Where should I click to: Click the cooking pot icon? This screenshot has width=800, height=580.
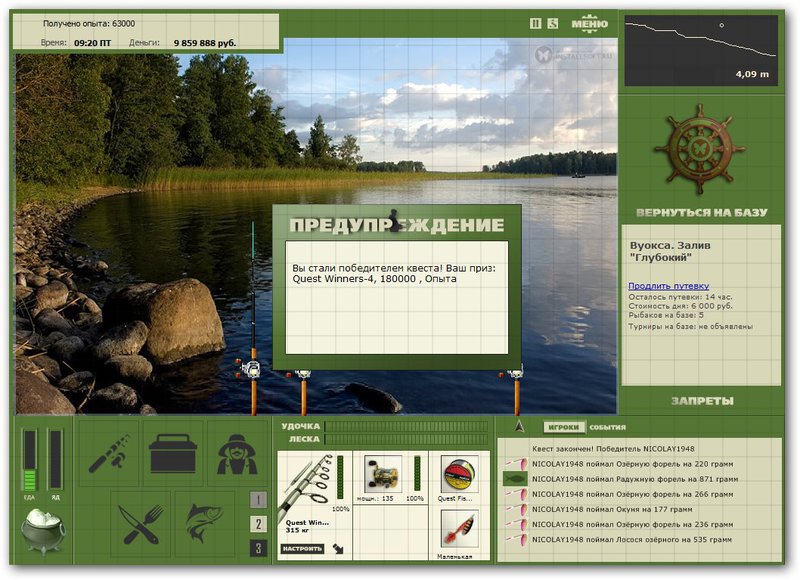43,531
